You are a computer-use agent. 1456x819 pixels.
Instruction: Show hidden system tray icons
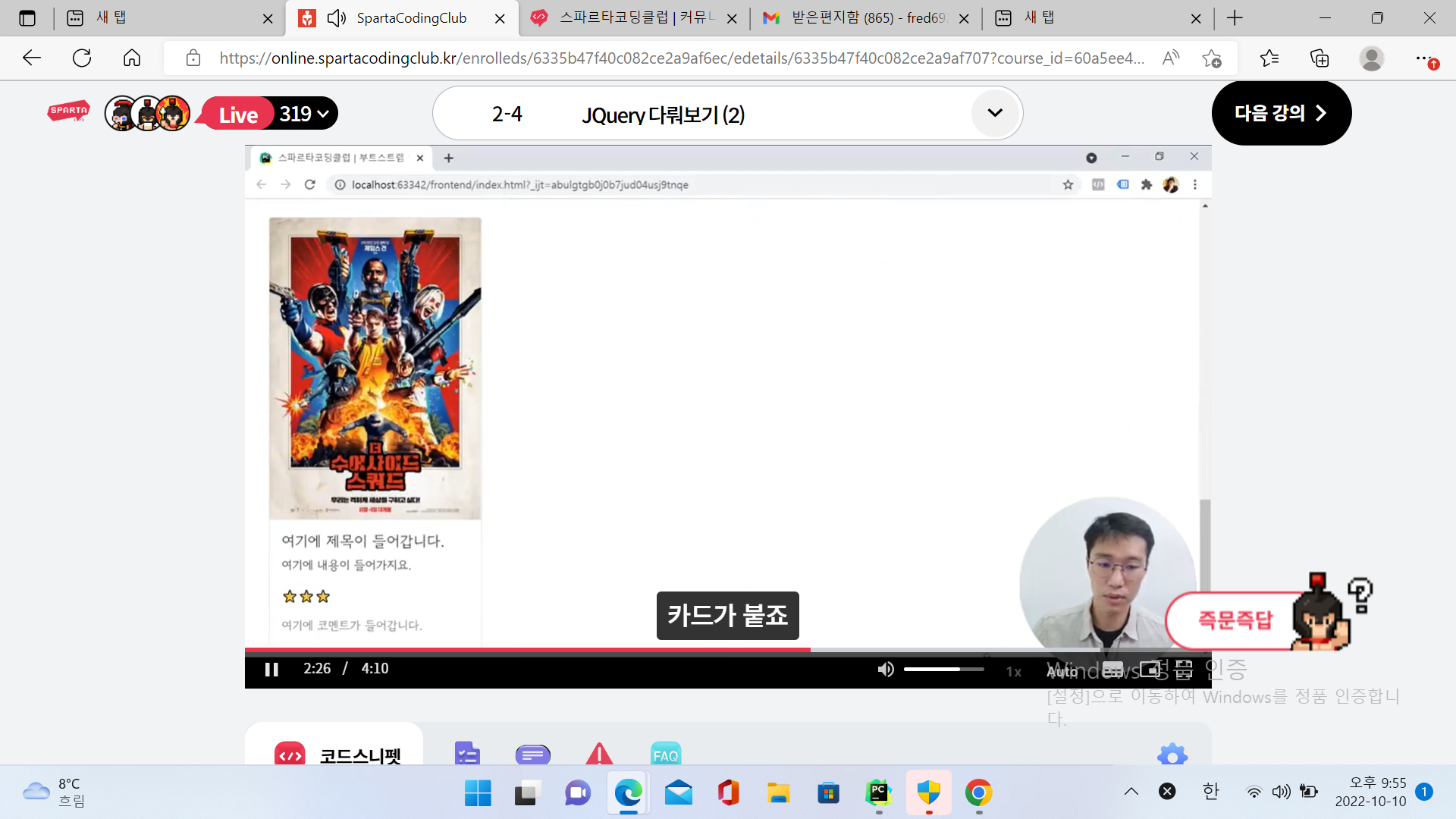click(1131, 792)
